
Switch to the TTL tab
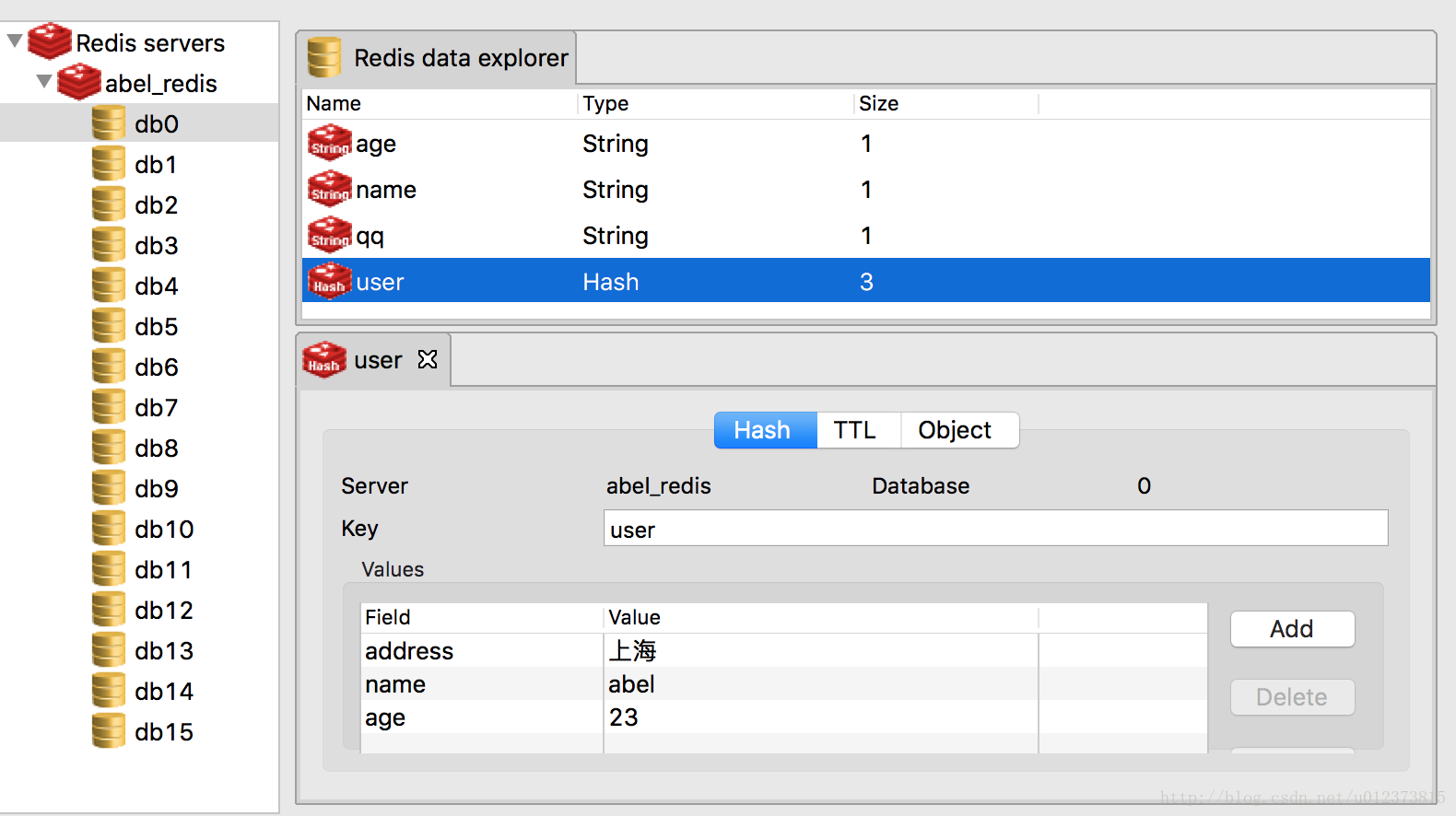tap(858, 430)
